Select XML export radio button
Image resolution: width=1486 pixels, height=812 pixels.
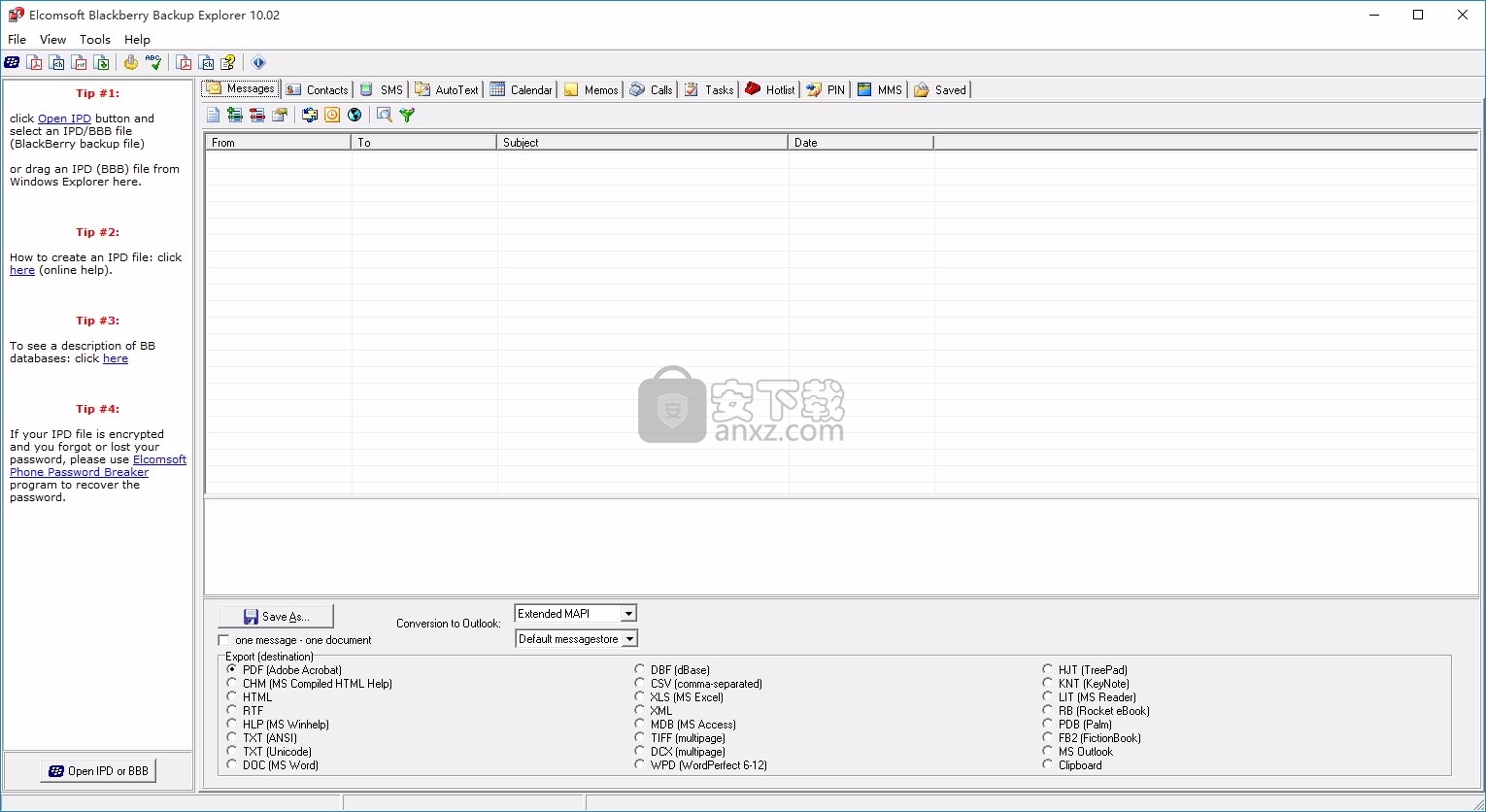[640, 710]
